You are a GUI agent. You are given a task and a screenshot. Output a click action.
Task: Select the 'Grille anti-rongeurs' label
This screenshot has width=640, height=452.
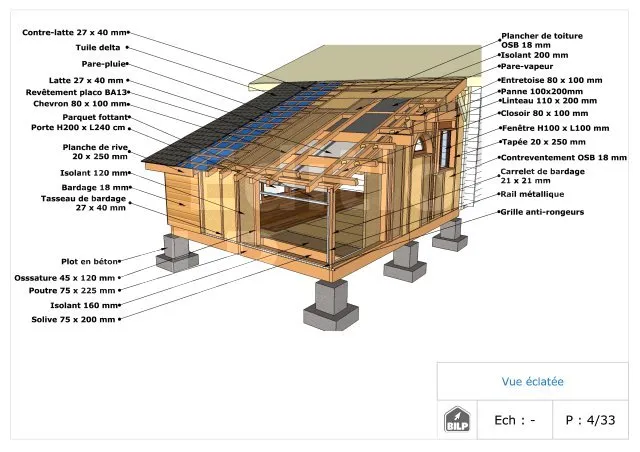point(541,212)
